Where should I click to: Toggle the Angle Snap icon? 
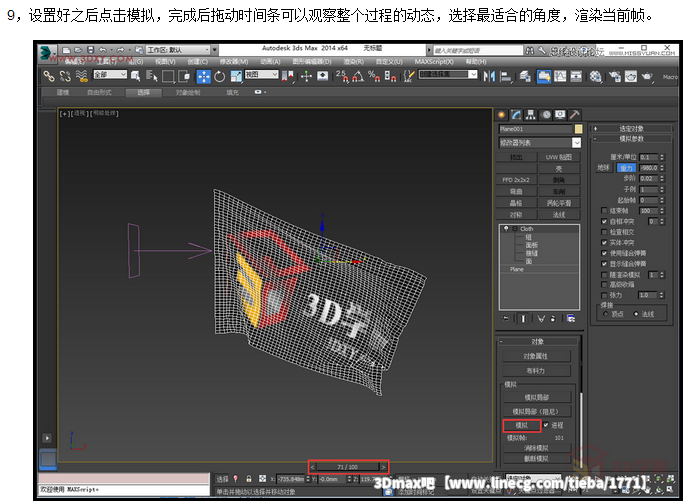358,76
